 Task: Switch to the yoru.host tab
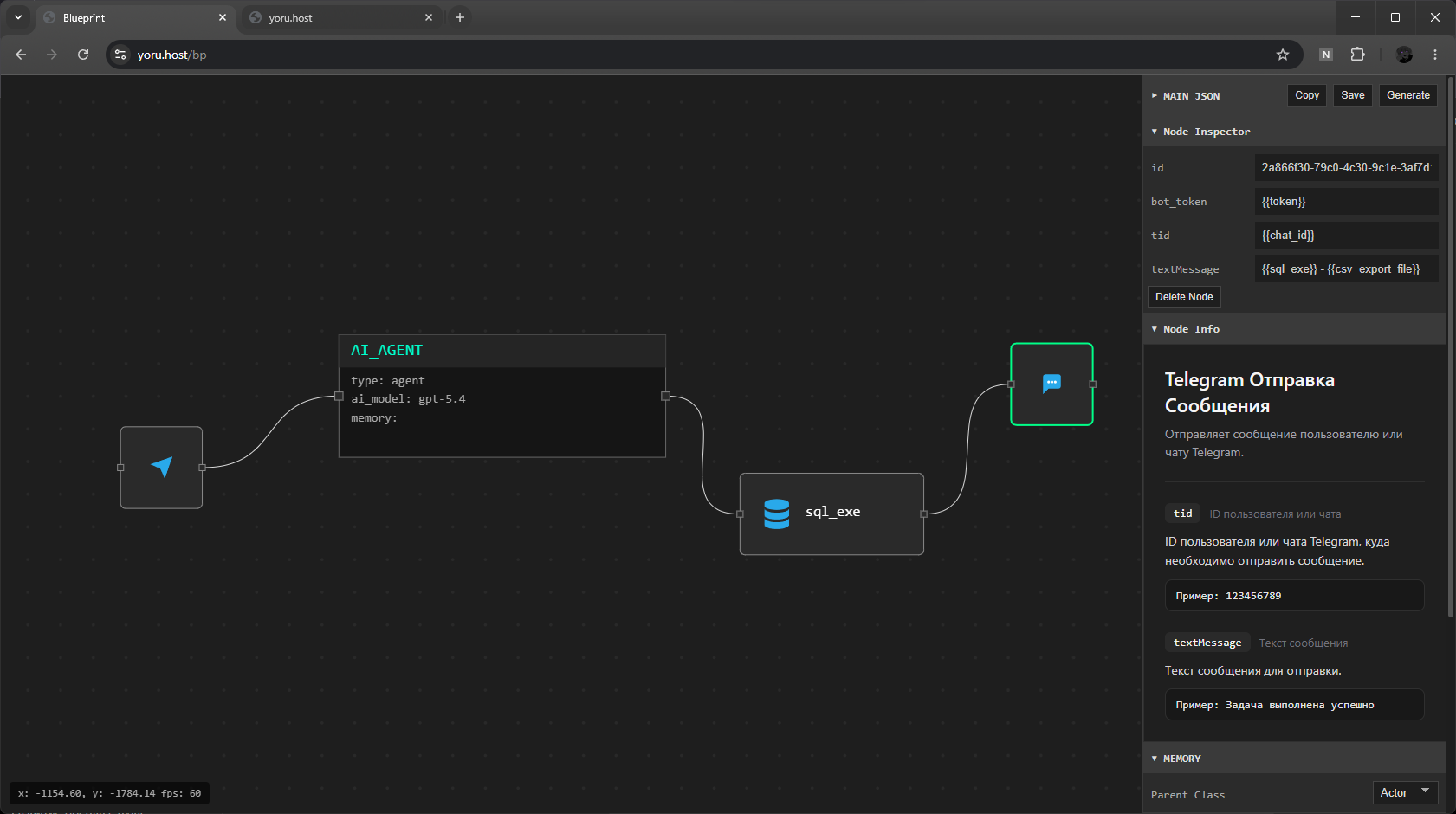click(x=341, y=17)
